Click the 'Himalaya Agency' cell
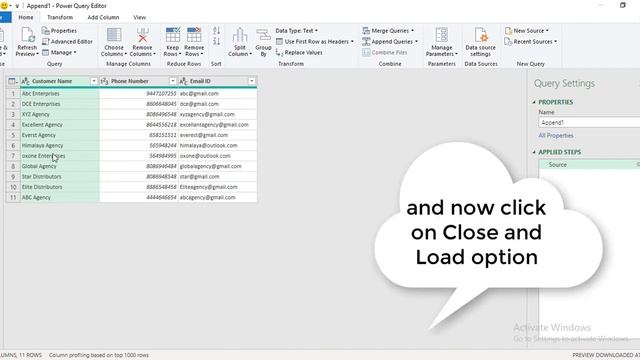Viewport: 640px width, 360px height. point(60,145)
